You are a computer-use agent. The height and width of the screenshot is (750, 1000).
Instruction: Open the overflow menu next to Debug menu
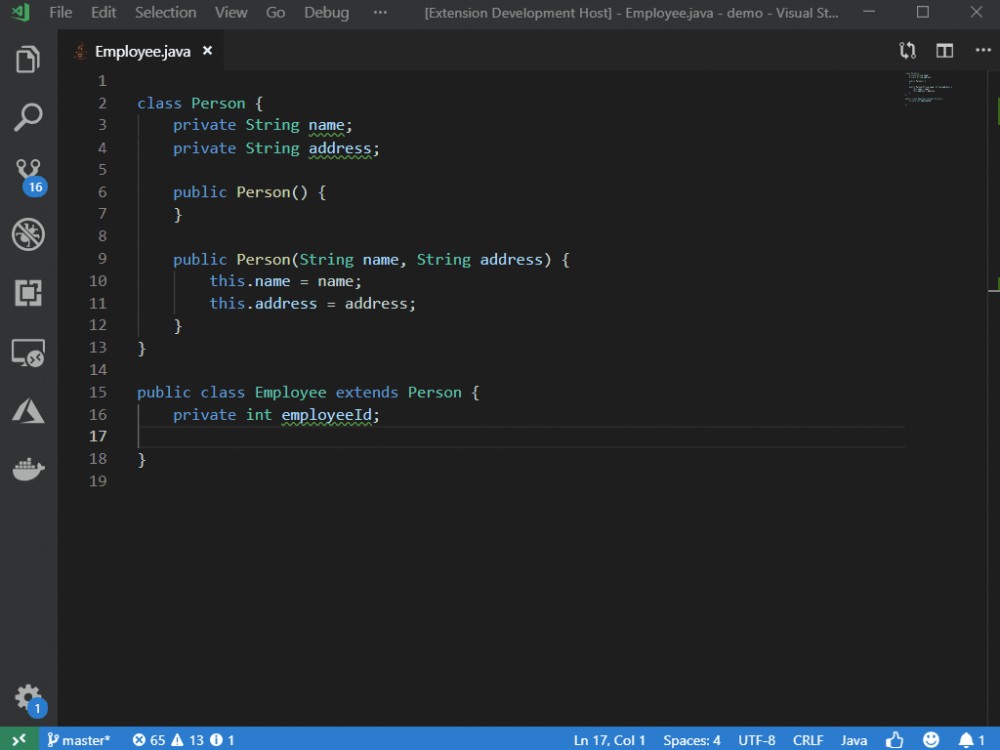[x=380, y=13]
